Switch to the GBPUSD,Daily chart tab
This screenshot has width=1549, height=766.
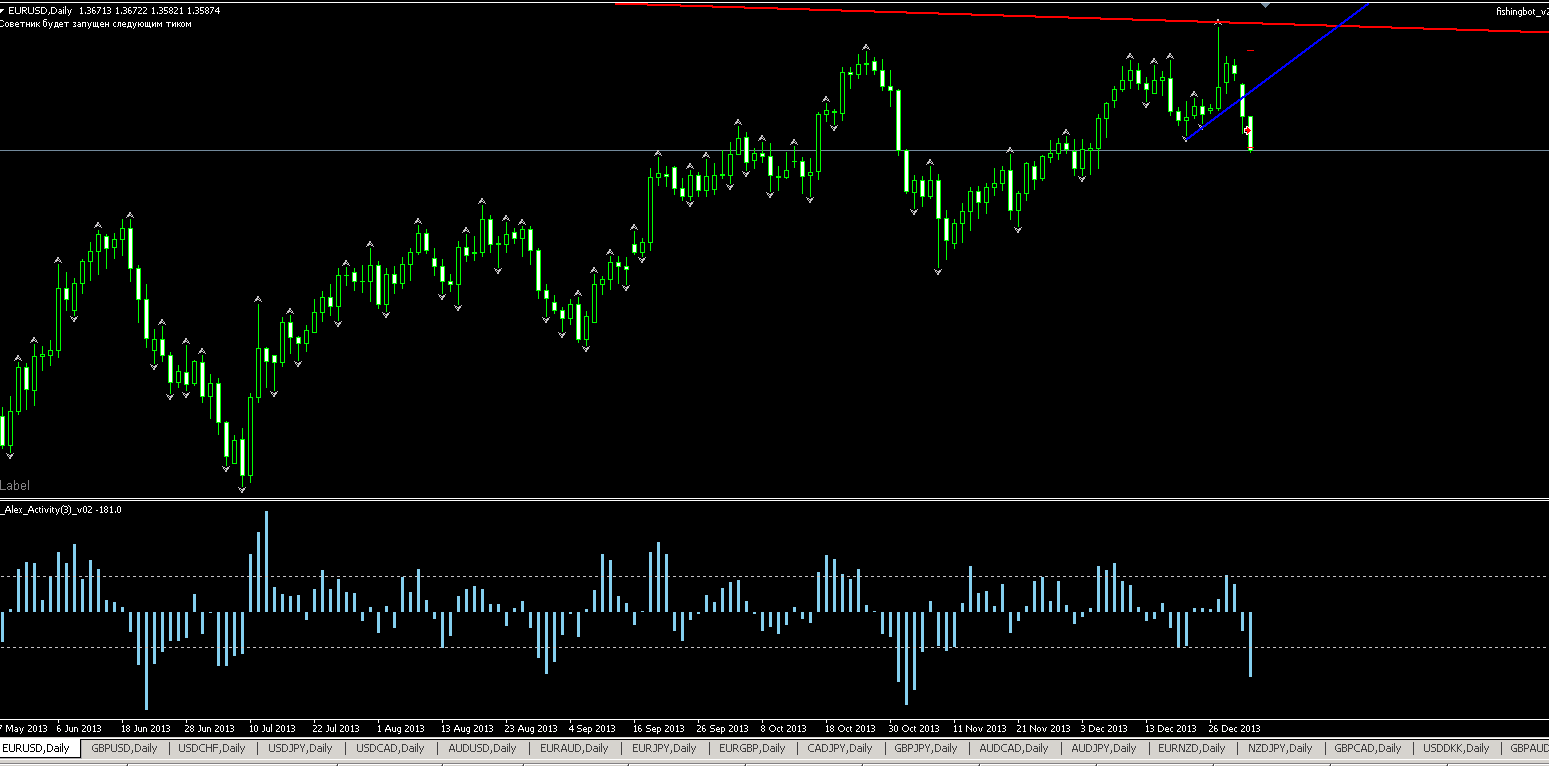(x=124, y=748)
